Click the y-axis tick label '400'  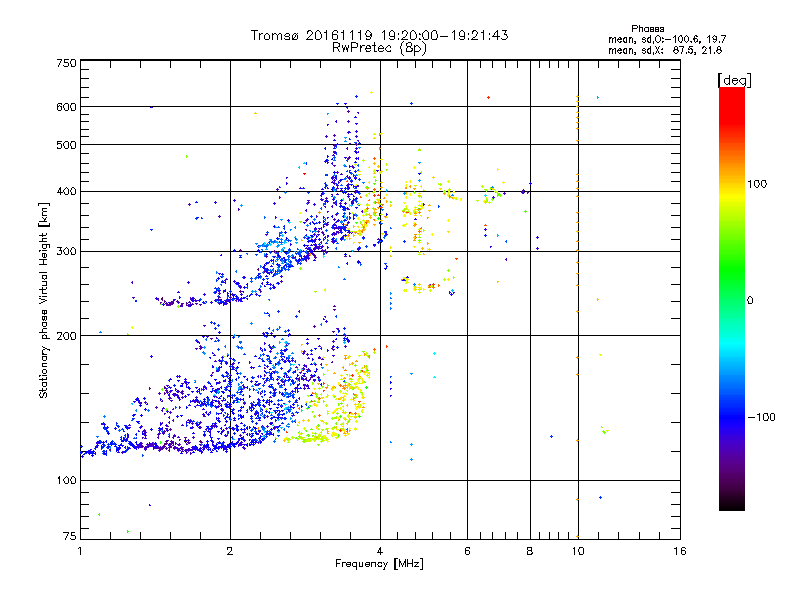(66, 191)
